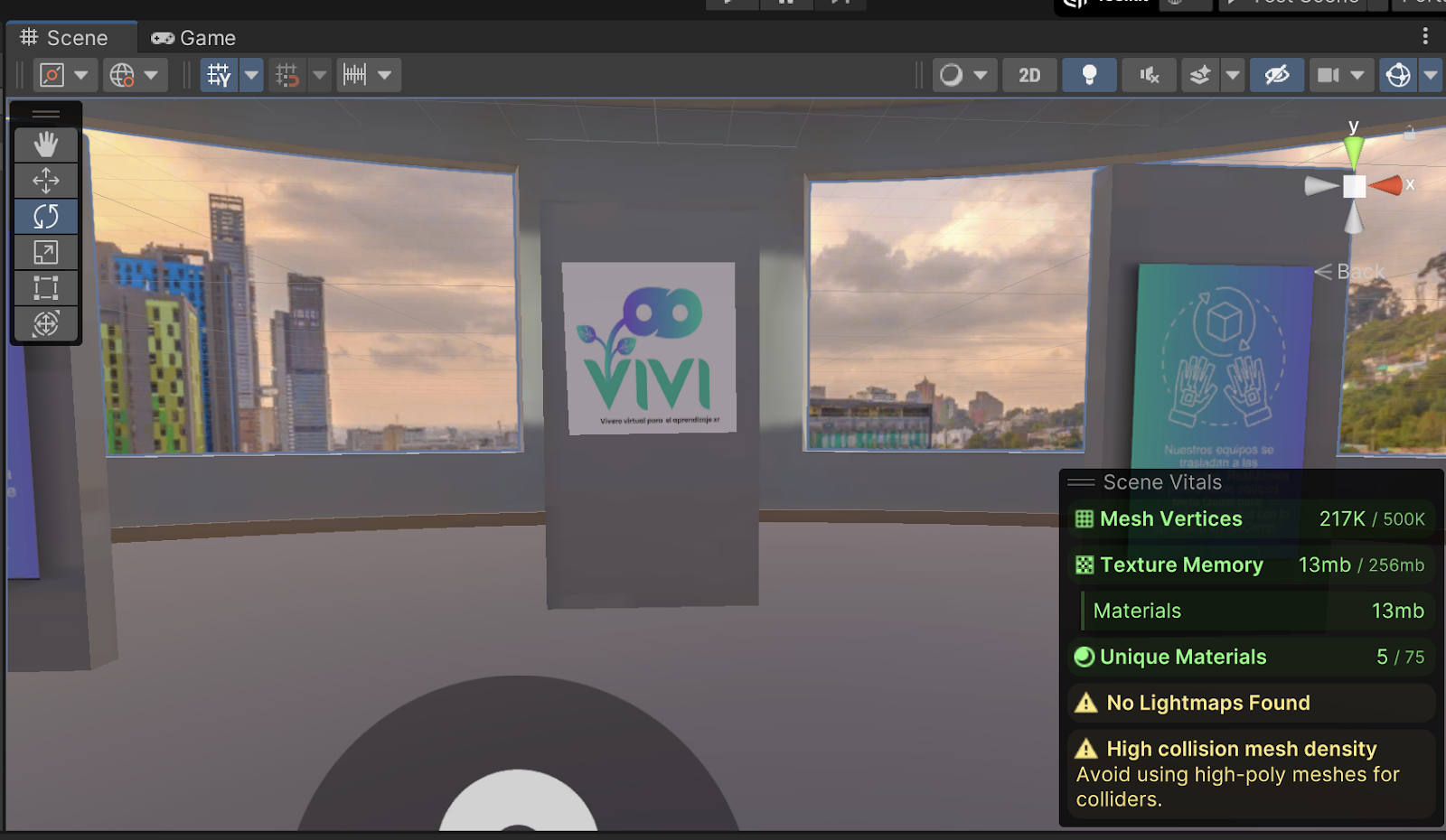Select the Rotate tool

(x=46, y=217)
